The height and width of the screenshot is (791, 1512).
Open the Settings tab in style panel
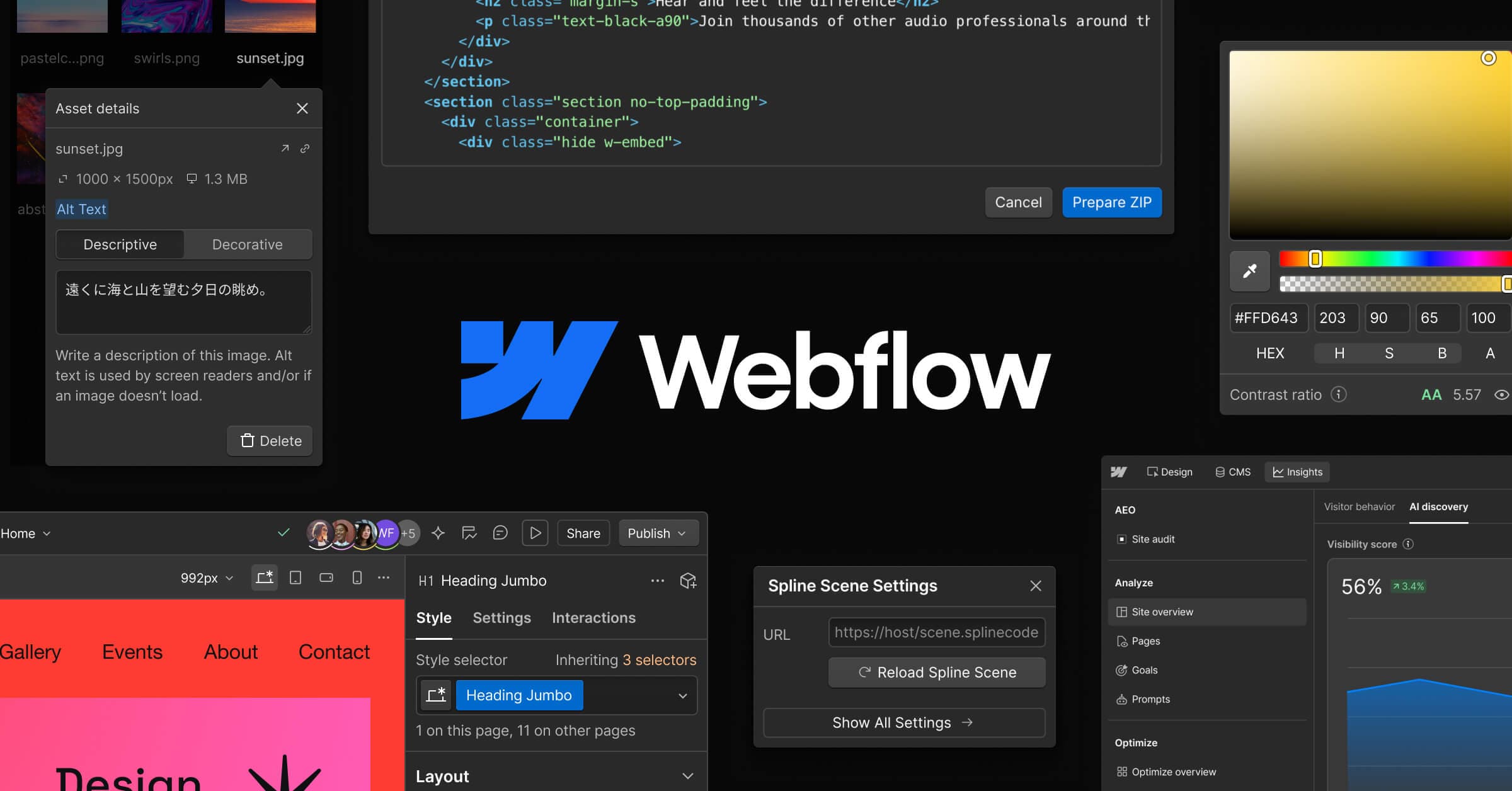[501, 618]
